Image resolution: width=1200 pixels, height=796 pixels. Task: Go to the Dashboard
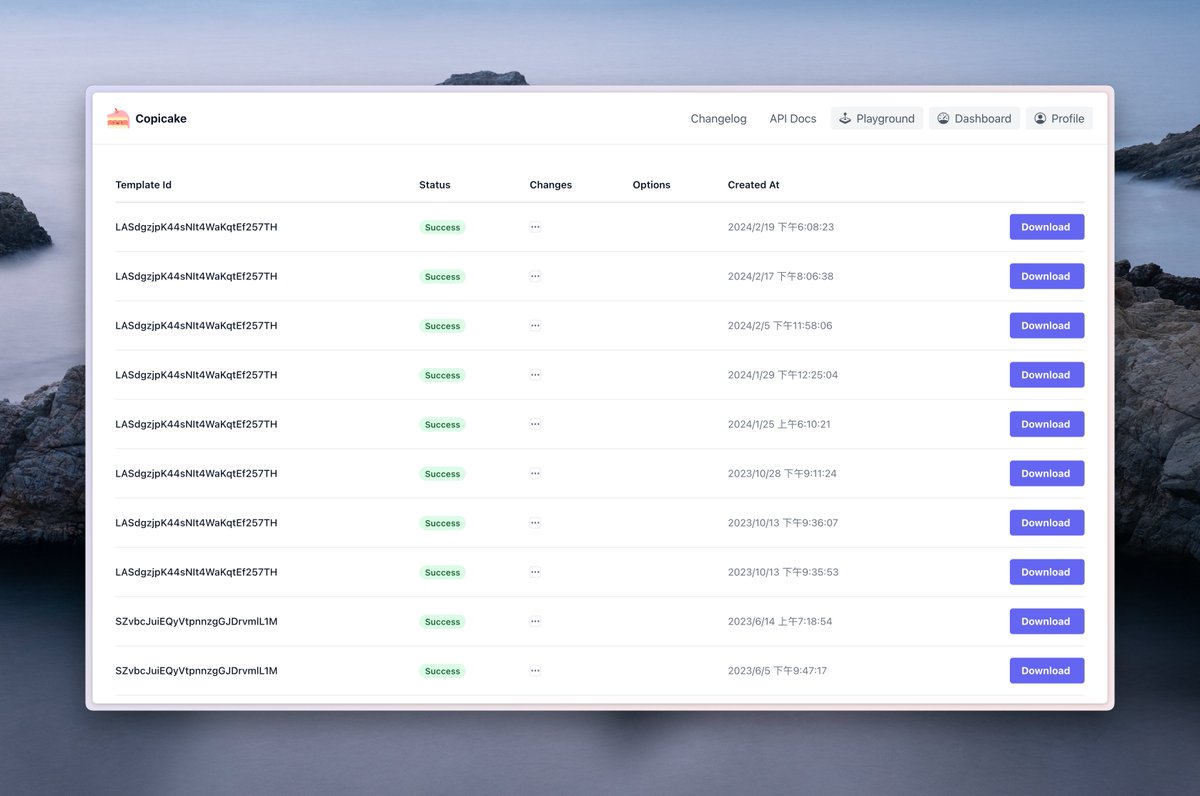coord(974,118)
